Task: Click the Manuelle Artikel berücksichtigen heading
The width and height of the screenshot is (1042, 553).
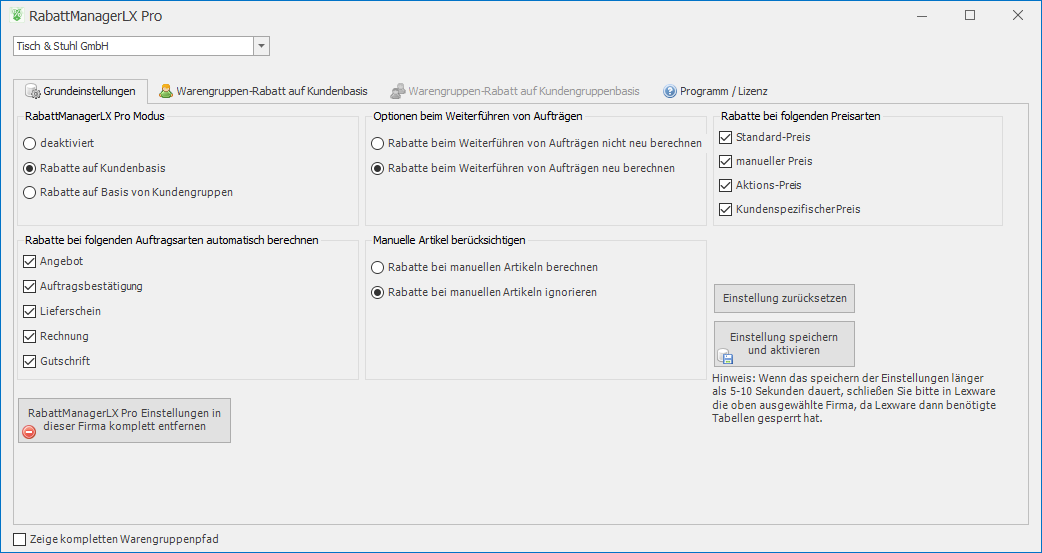Action: pyautogui.click(x=449, y=240)
